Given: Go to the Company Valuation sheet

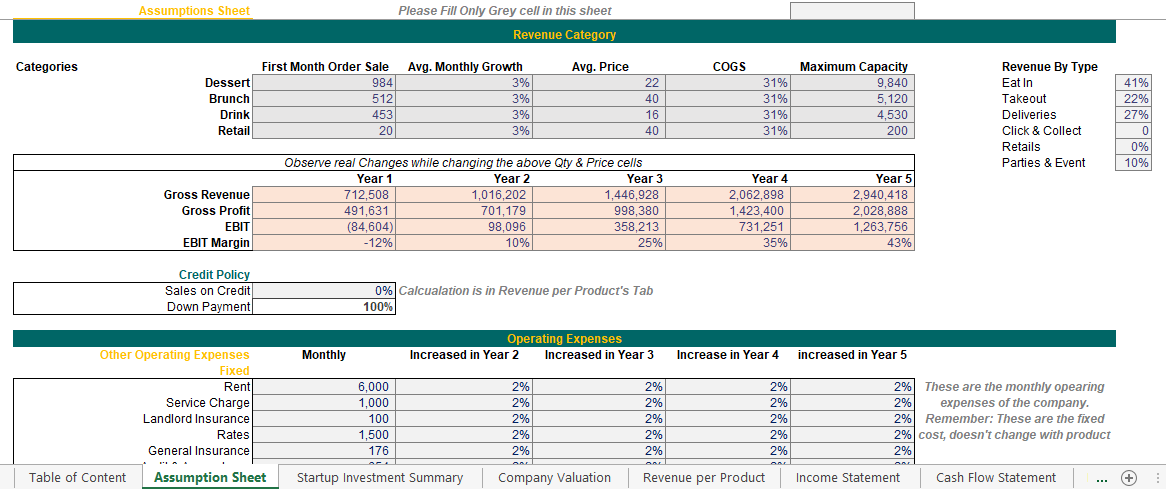Looking at the screenshot, I should click(x=554, y=477).
